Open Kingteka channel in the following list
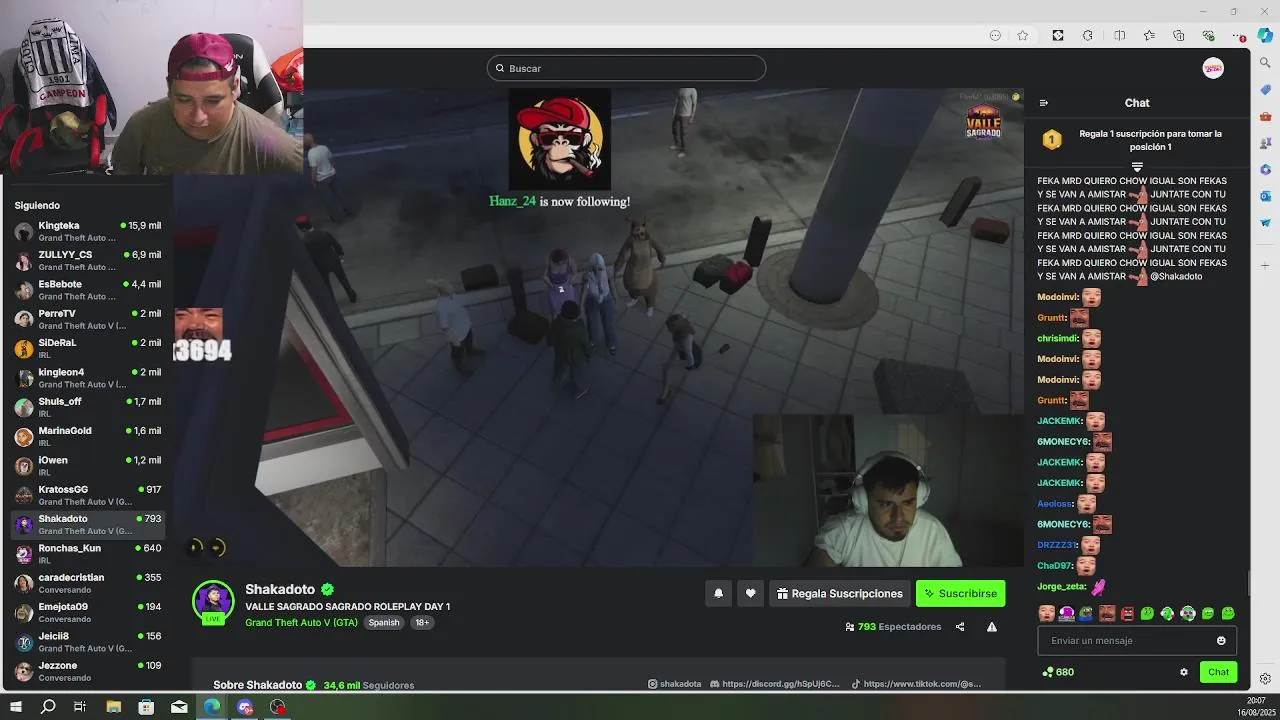 [x=88, y=231]
